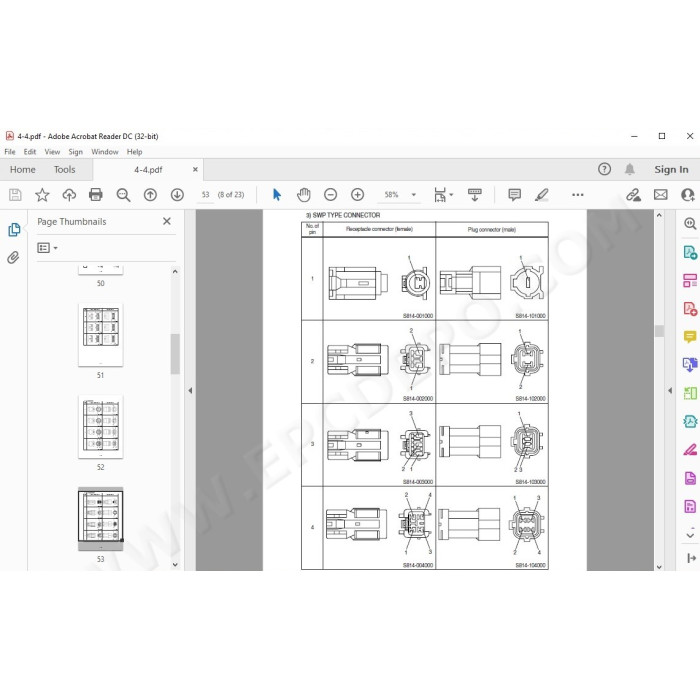Open zoom level dropdown 58%
This screenshot has width=700, height=700.
[x=414, y=195]
